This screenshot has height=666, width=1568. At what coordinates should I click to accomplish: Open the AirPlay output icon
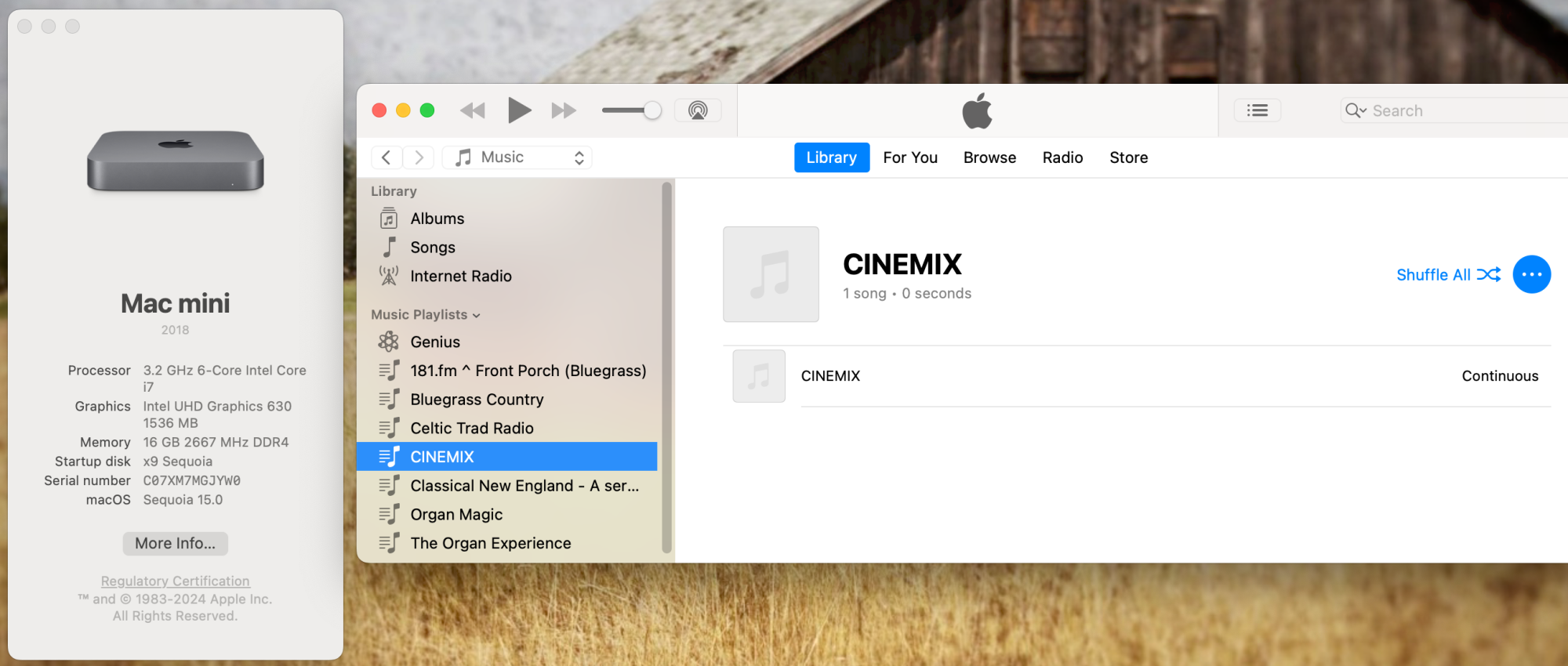[698, 110]
